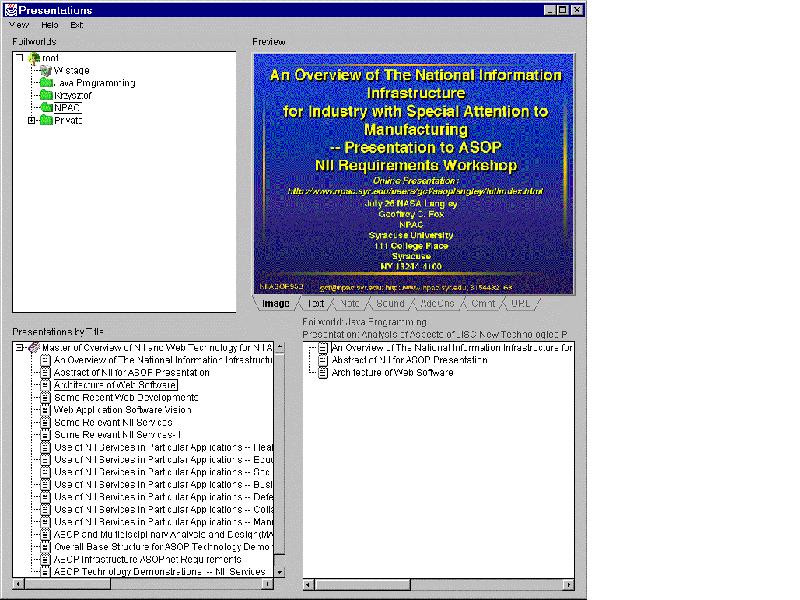Click the Presentations window title bar icon
The height and width of the screenshot is (600, 800).
(x=10, y=10)
